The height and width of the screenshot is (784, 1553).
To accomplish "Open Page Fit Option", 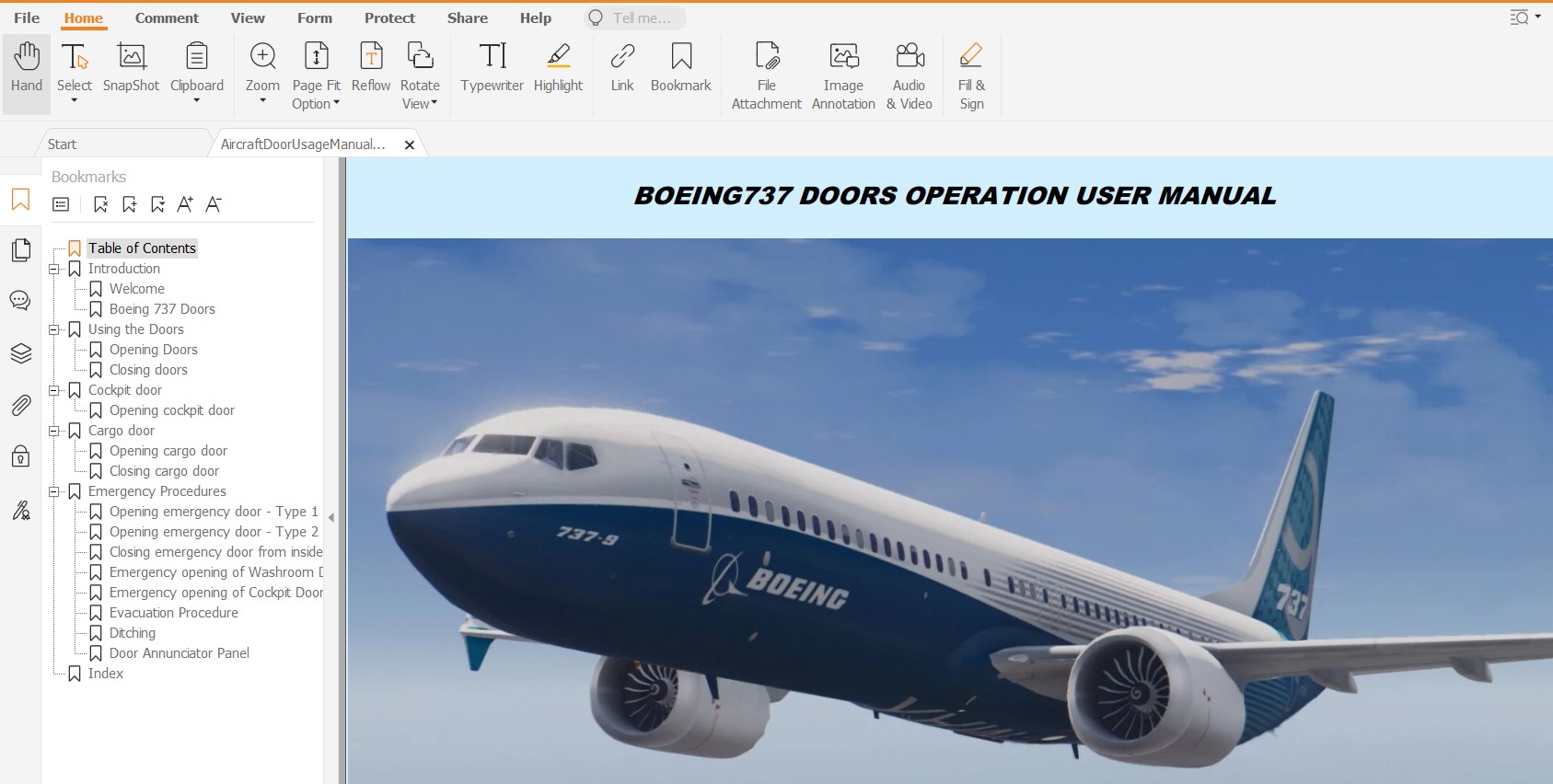I will 316,75.
